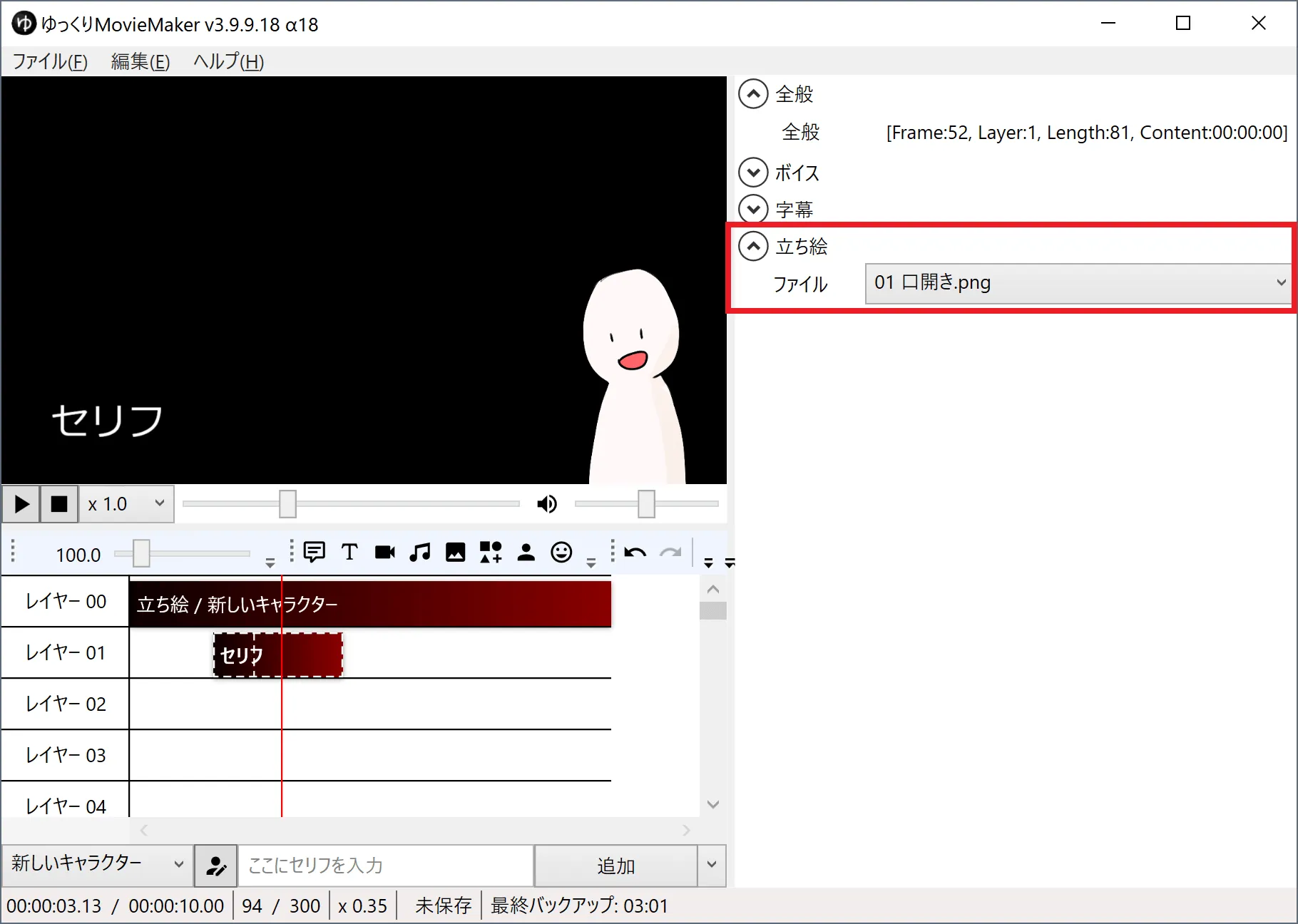Image resolution: width=1298 pixels, height=924 pixels.
Task: Click the レイヤー 03 label
Action: tap(66, 756)
